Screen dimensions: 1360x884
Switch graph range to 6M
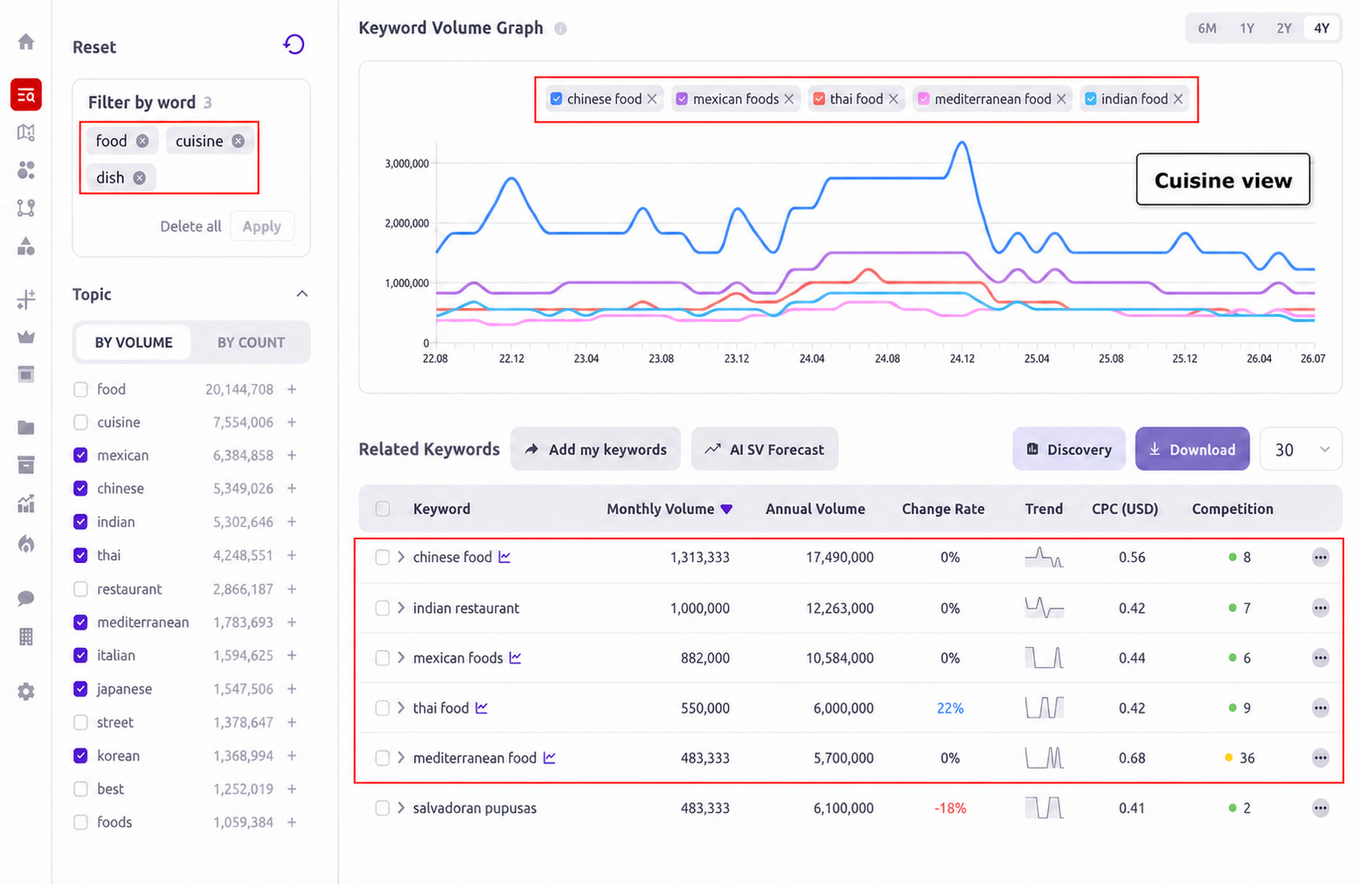pyautogui.click(x=1207, y=28)
